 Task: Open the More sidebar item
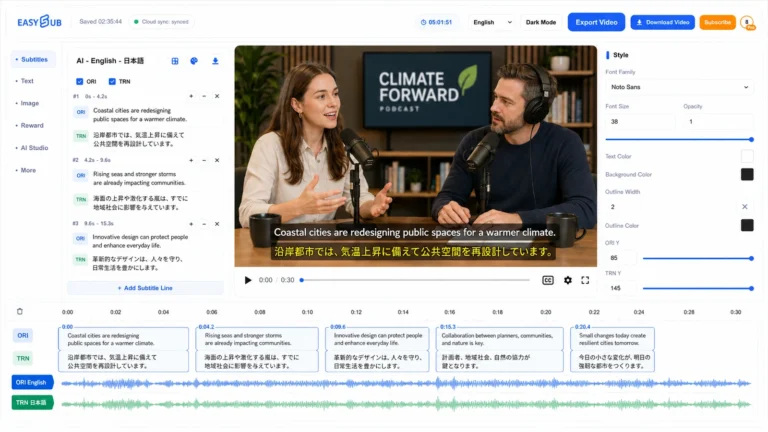[28, 170]
